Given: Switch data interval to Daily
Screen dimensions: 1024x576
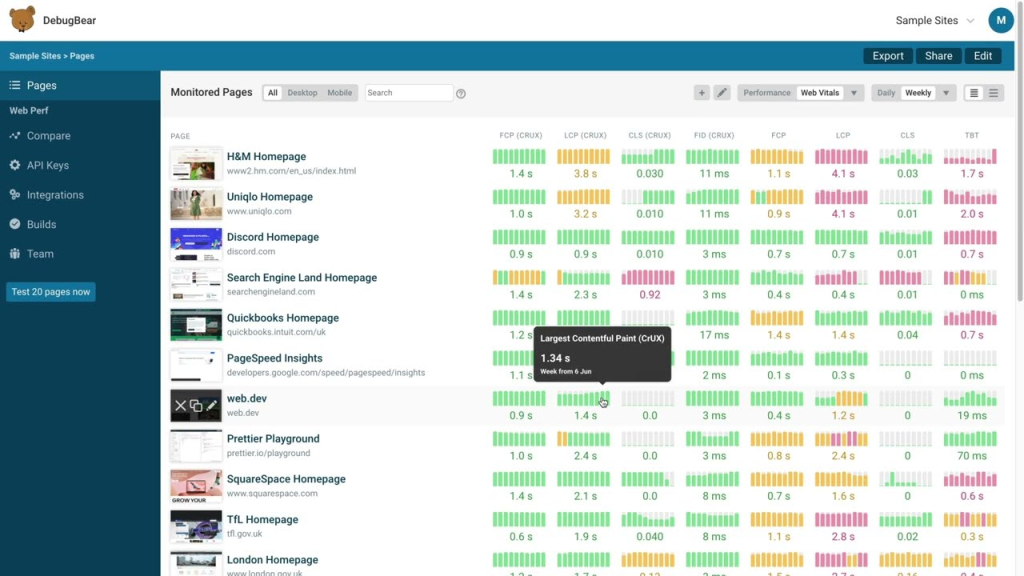Looking at the screenshot, I should 886,93.
